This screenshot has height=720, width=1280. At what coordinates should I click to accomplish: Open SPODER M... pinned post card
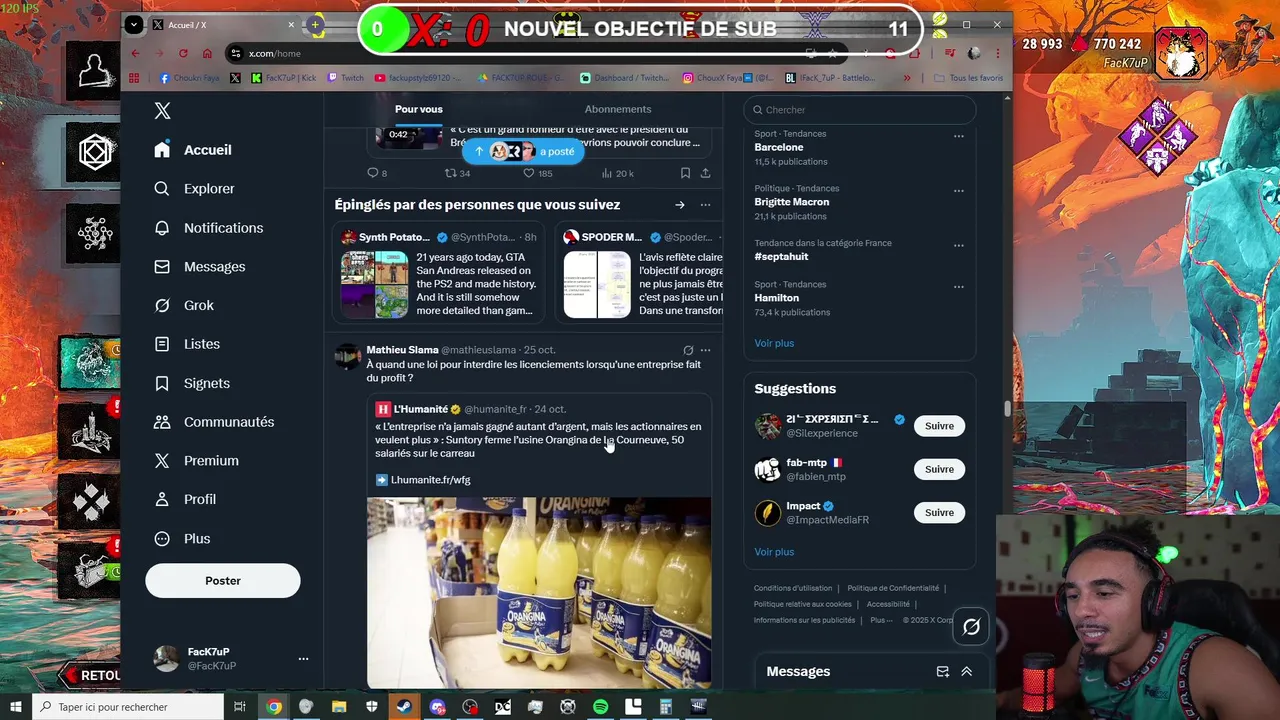[640, 273]
